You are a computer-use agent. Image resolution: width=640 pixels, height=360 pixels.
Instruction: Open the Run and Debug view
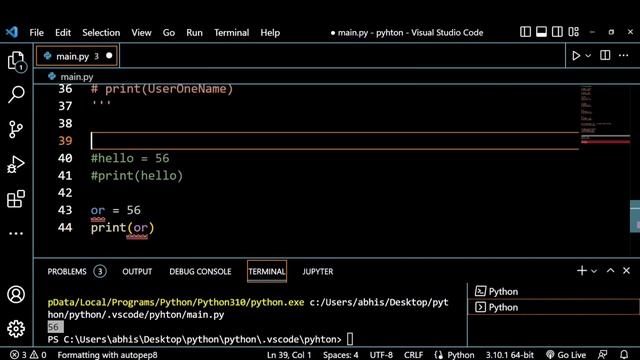(x=16, y=164)
